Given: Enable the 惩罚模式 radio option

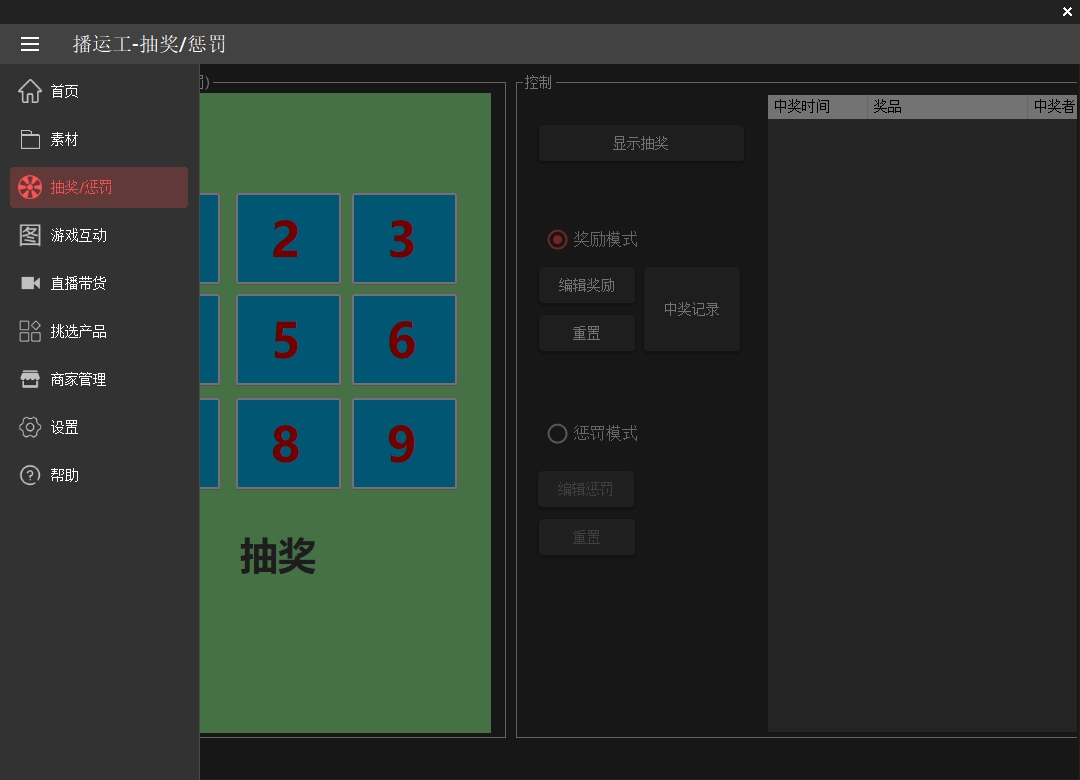Looking at the screenshot, I should tap(558, 434).
